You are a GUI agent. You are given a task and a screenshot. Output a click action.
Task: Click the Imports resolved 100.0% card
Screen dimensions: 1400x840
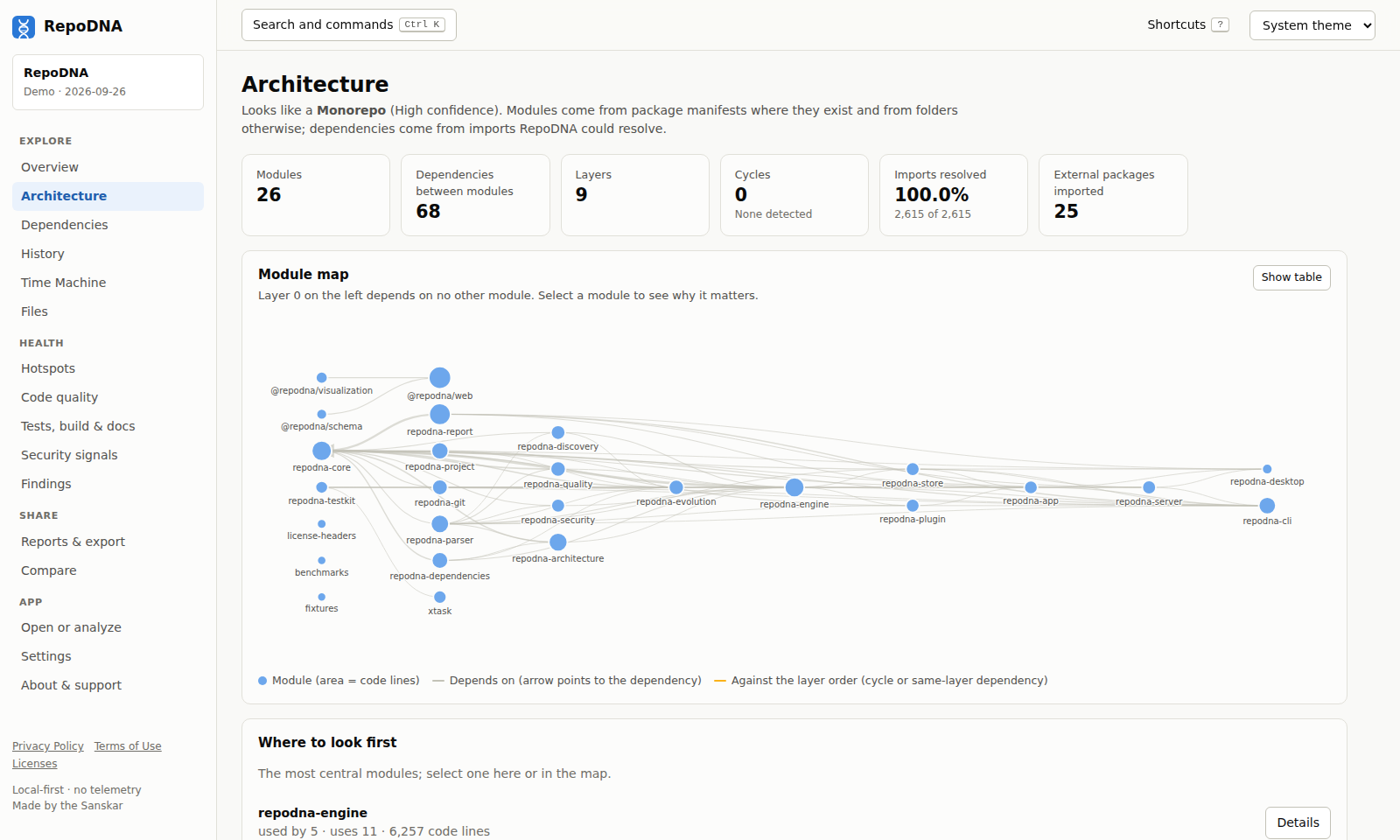(954, 195)
